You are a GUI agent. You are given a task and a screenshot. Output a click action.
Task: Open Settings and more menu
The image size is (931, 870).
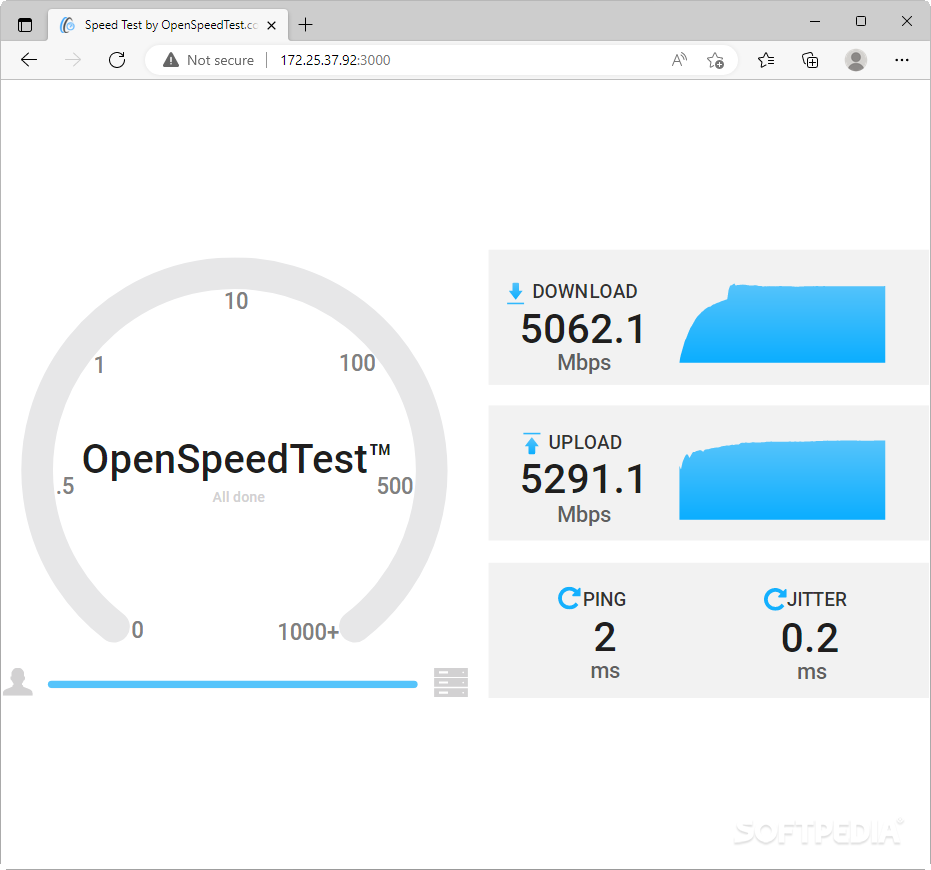(901, 60)
